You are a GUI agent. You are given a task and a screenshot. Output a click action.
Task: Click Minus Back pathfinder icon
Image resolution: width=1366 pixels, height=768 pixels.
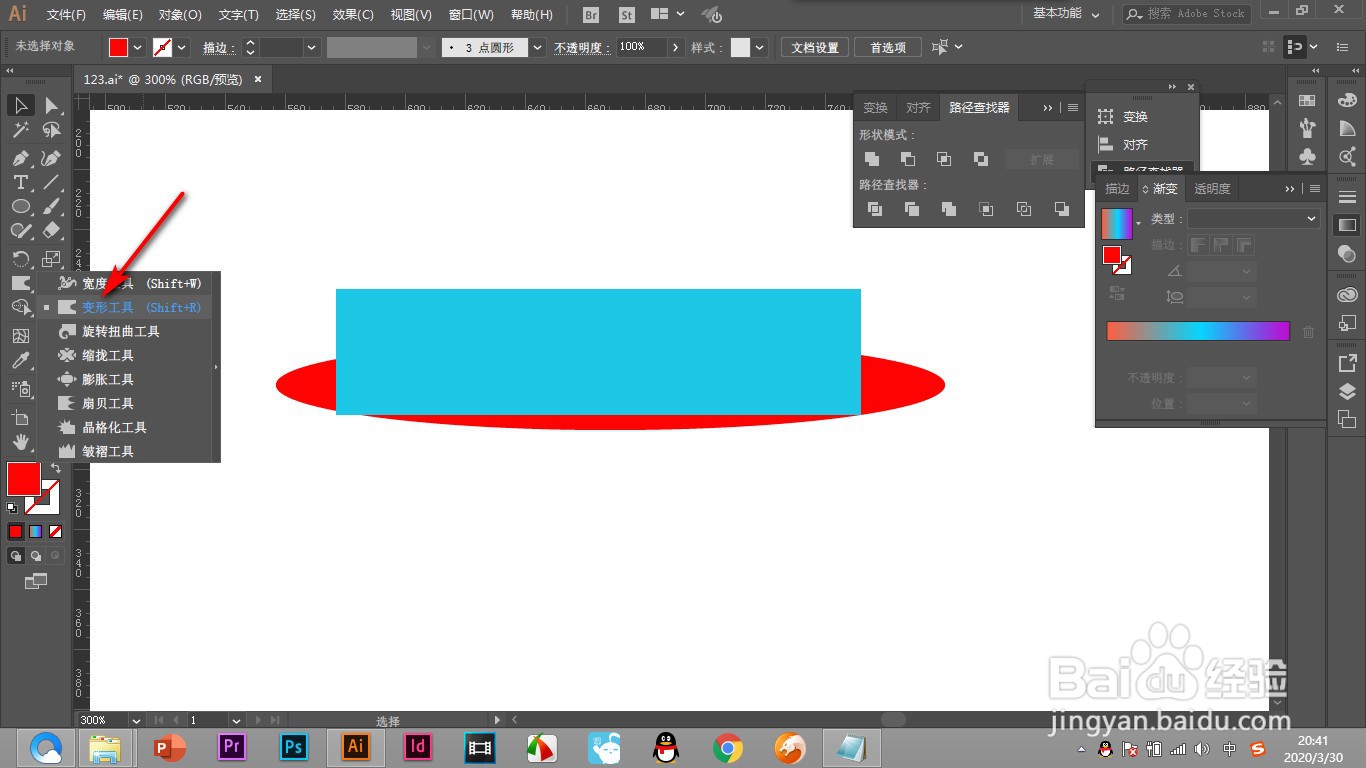[x=1062, y=209]
